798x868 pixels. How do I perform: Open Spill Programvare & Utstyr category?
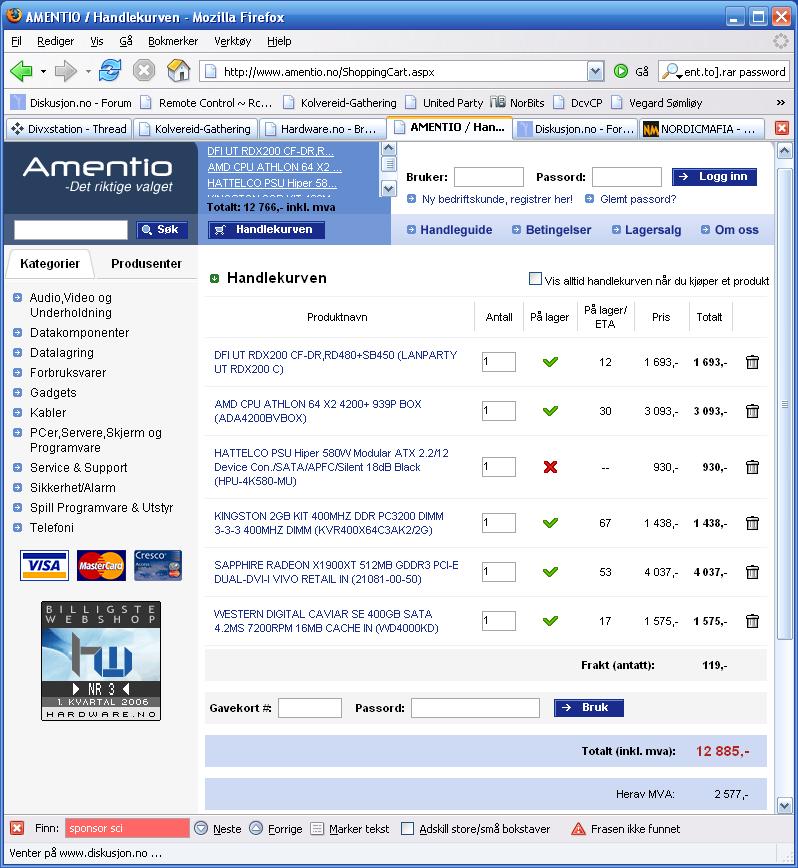click(101, 507)
